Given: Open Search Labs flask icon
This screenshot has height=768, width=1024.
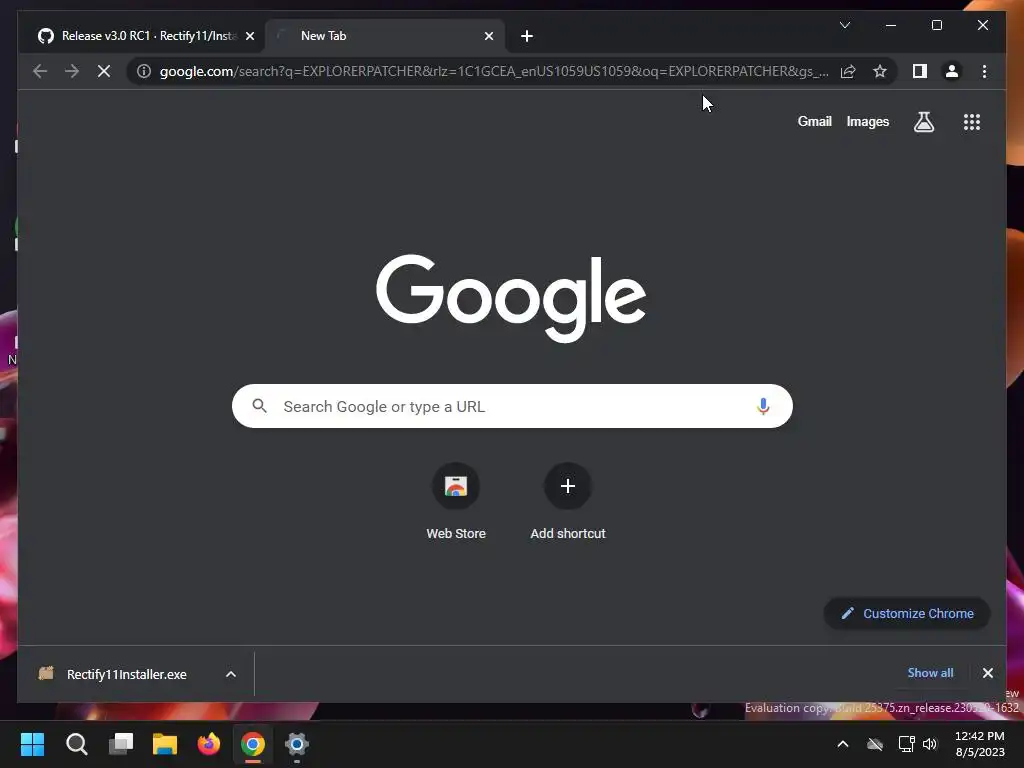Looking at the screenshot, I should [923, 121].
